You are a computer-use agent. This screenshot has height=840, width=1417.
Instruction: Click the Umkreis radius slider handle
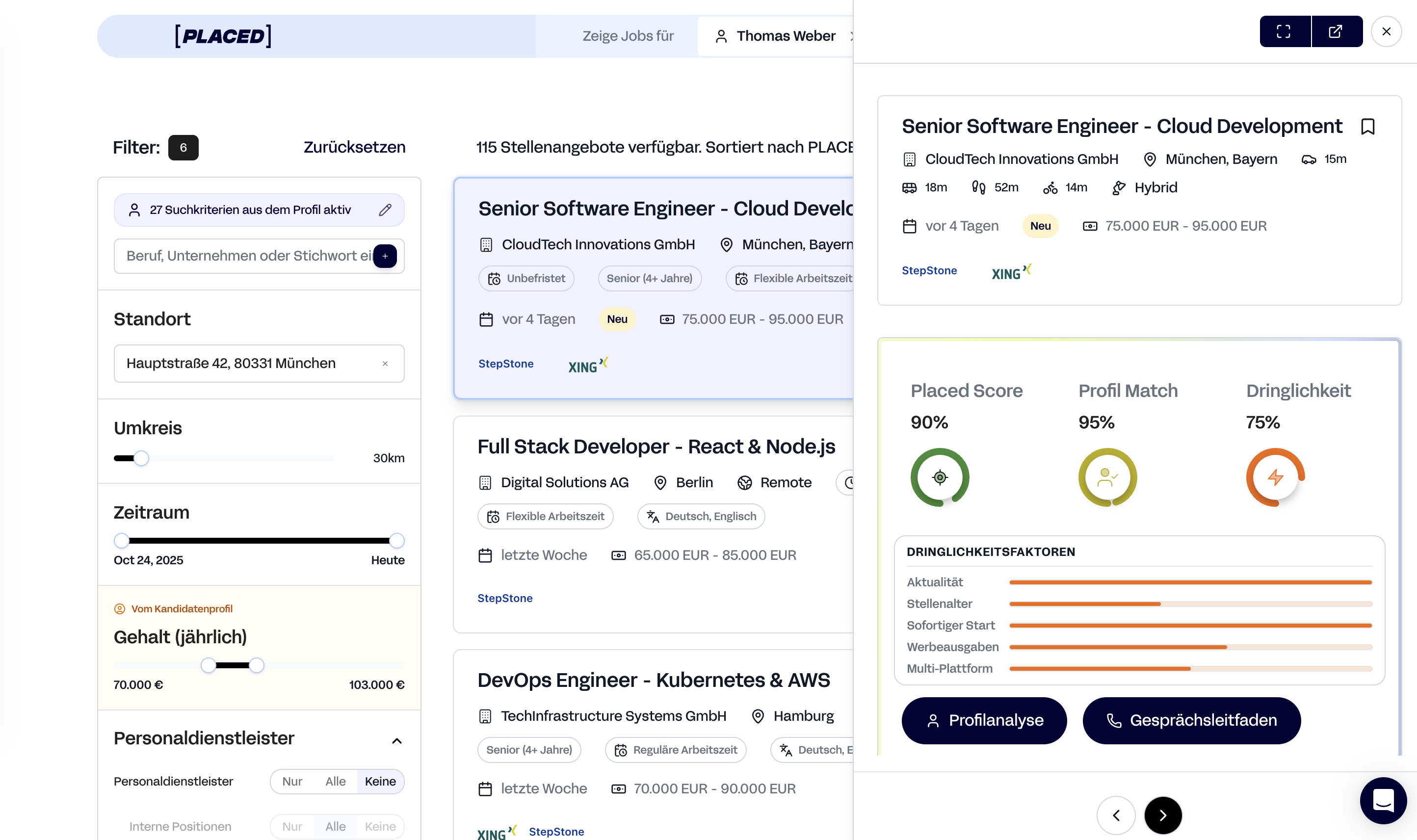coord(141,458)
